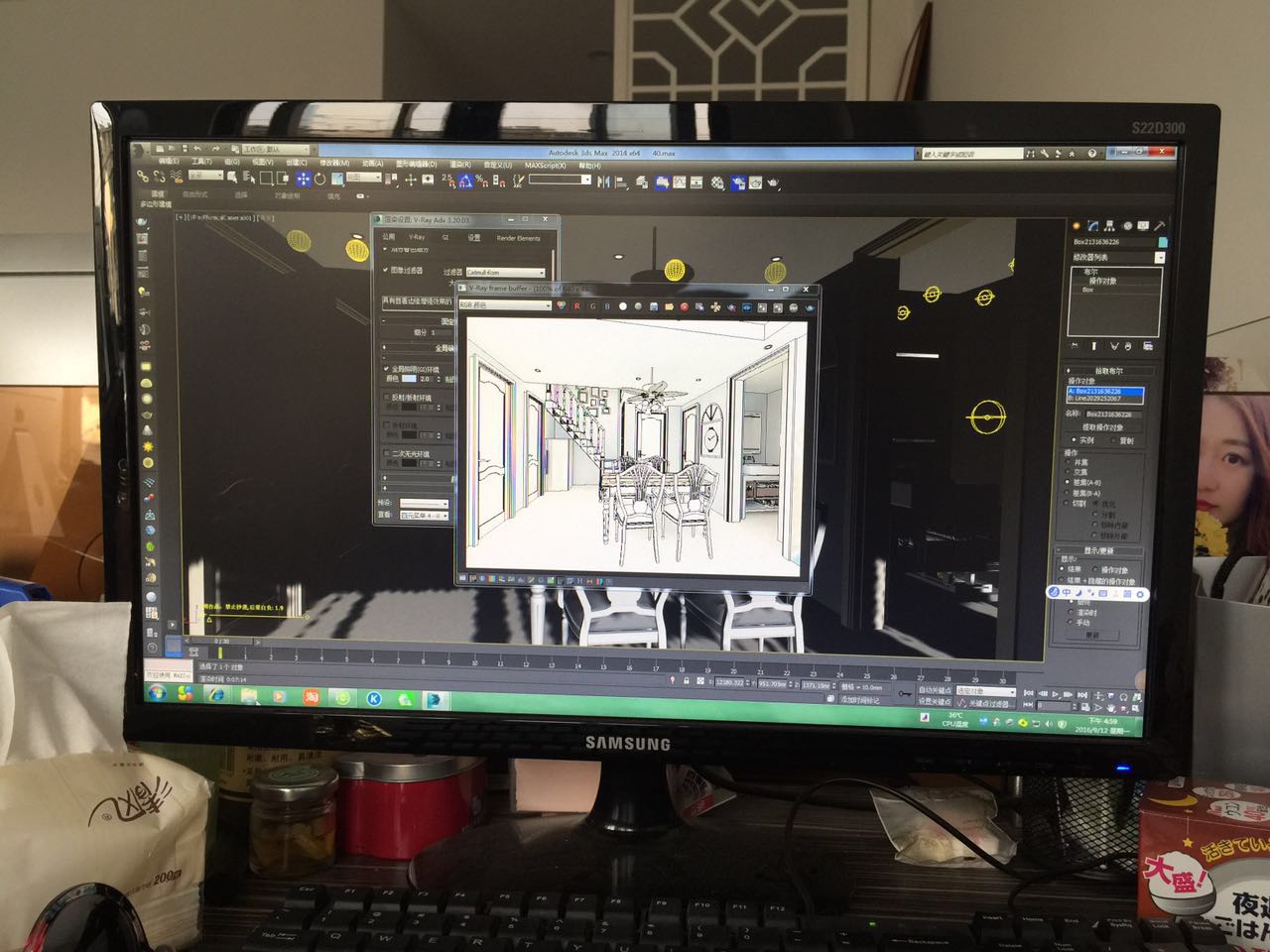Click the Mirror tool in main toolbar
The width and height of the screenshot is (1270, 952).
[x=602, y=180]
